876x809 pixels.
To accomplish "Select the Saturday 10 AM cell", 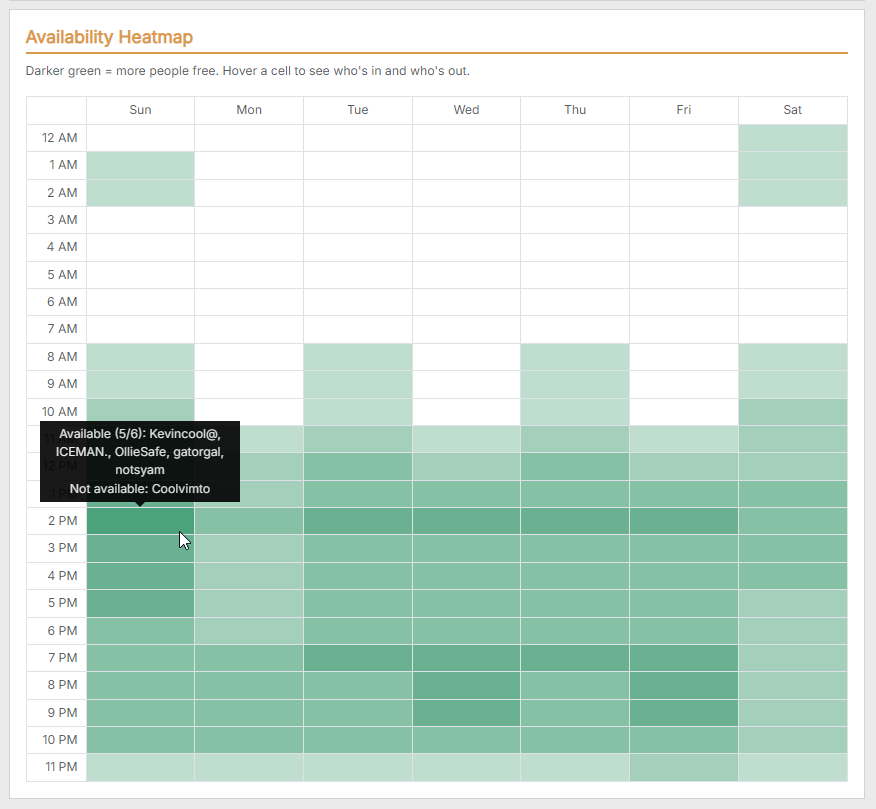I will pyautogui.click(x=793, y=412).
